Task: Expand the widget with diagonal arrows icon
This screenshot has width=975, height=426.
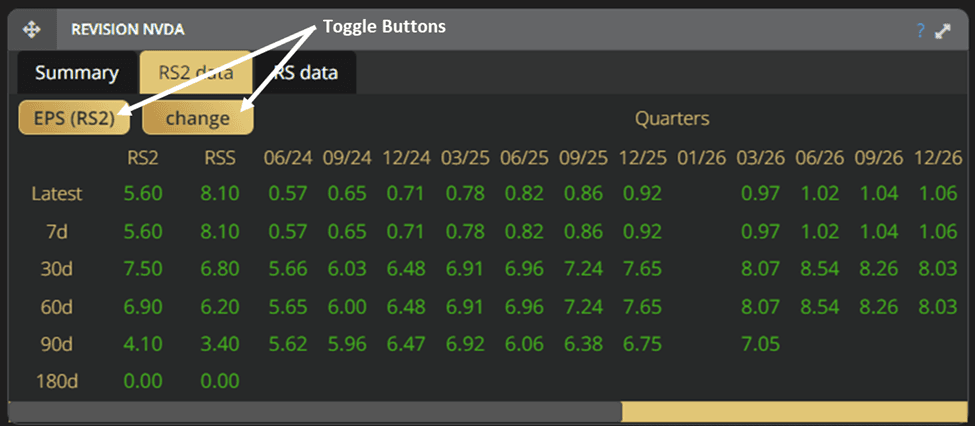Action: point(943,31)
